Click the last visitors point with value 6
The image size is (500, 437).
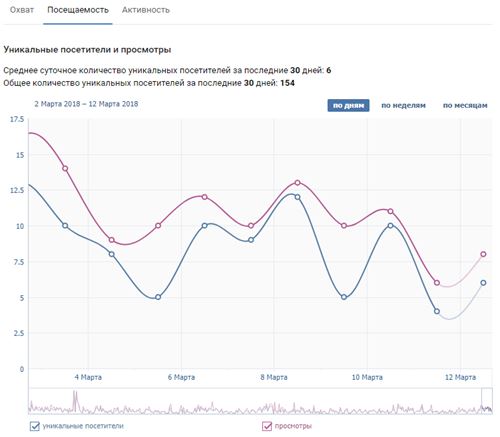(x=483, y=283)
